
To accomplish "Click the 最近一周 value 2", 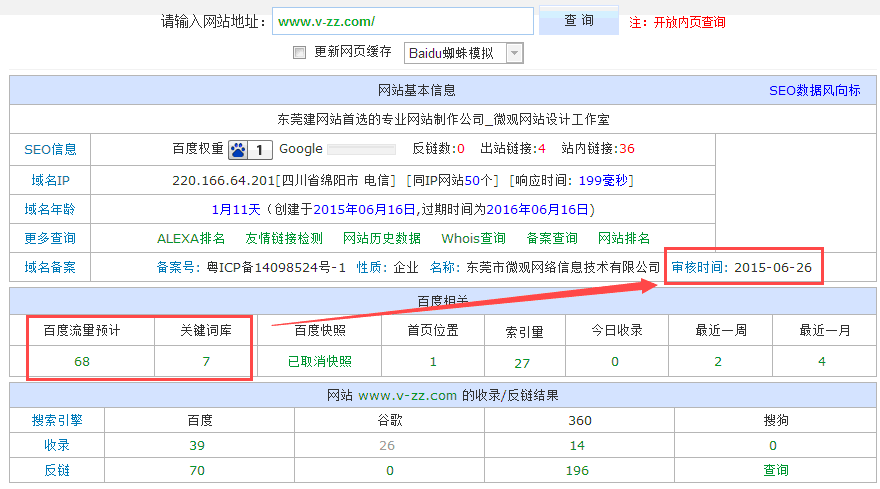I will [x=718, y=362].
